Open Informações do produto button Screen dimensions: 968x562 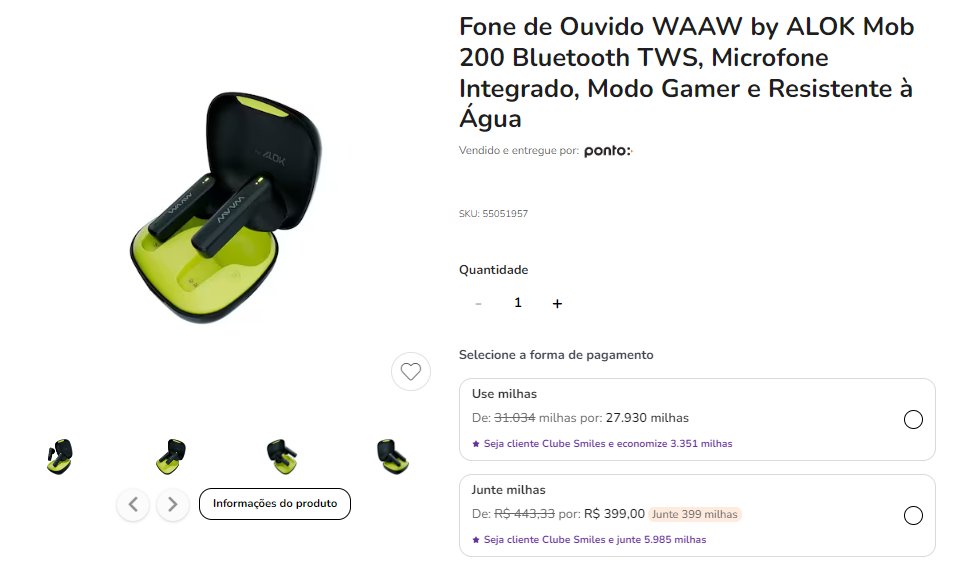[x=275, y=504]
